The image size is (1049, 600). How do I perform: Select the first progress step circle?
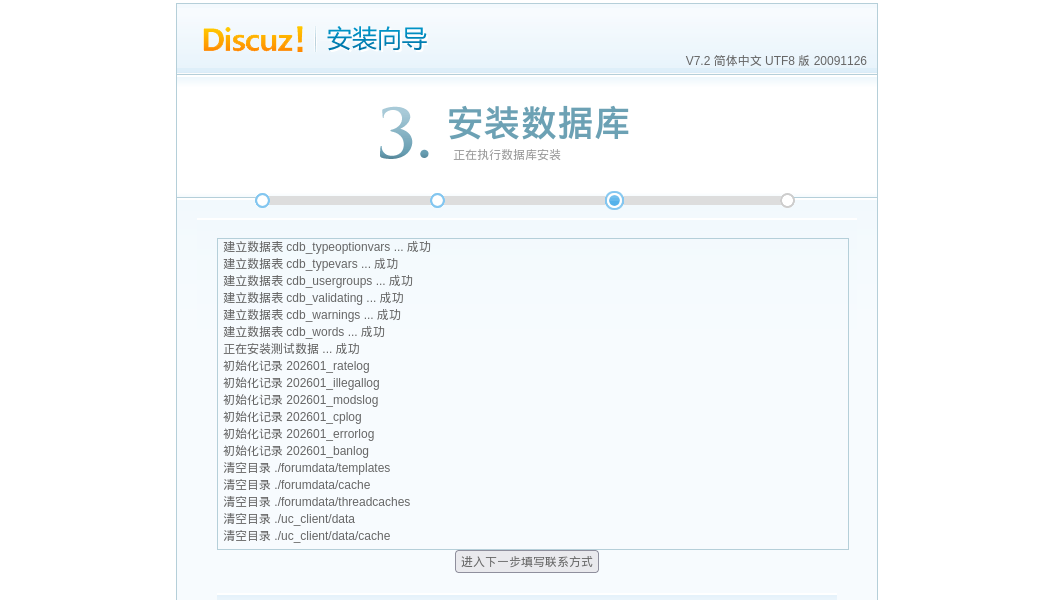[x=262, y=201]
